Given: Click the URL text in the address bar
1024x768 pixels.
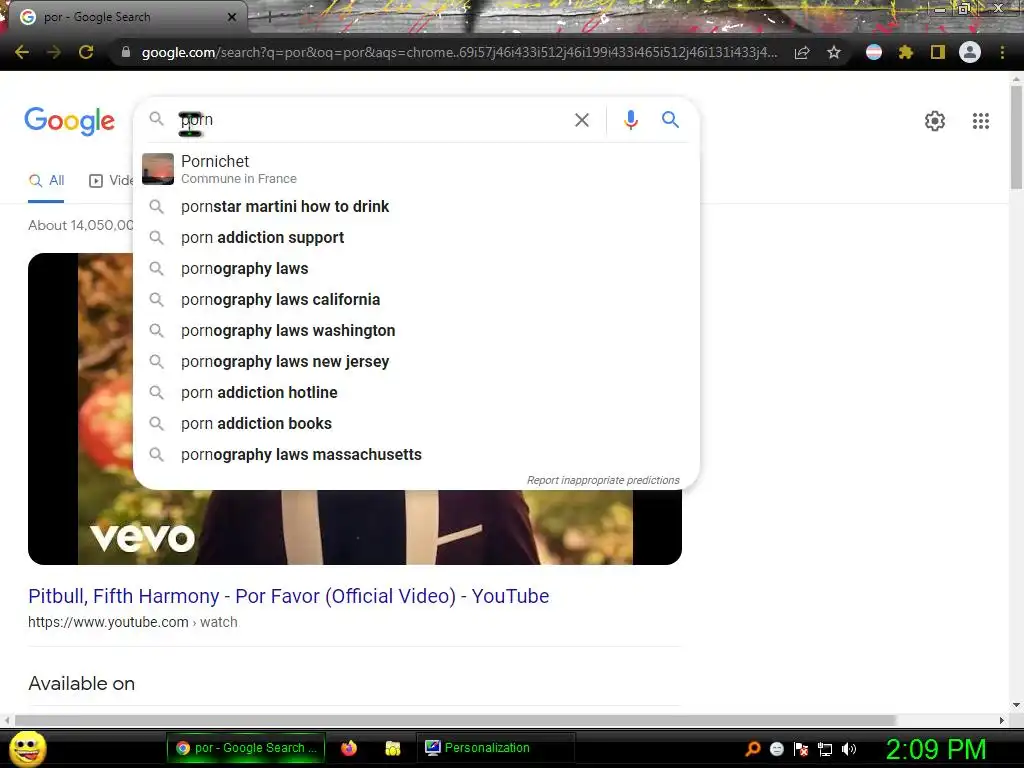Looking at the screenshot, I should [460, 52].
